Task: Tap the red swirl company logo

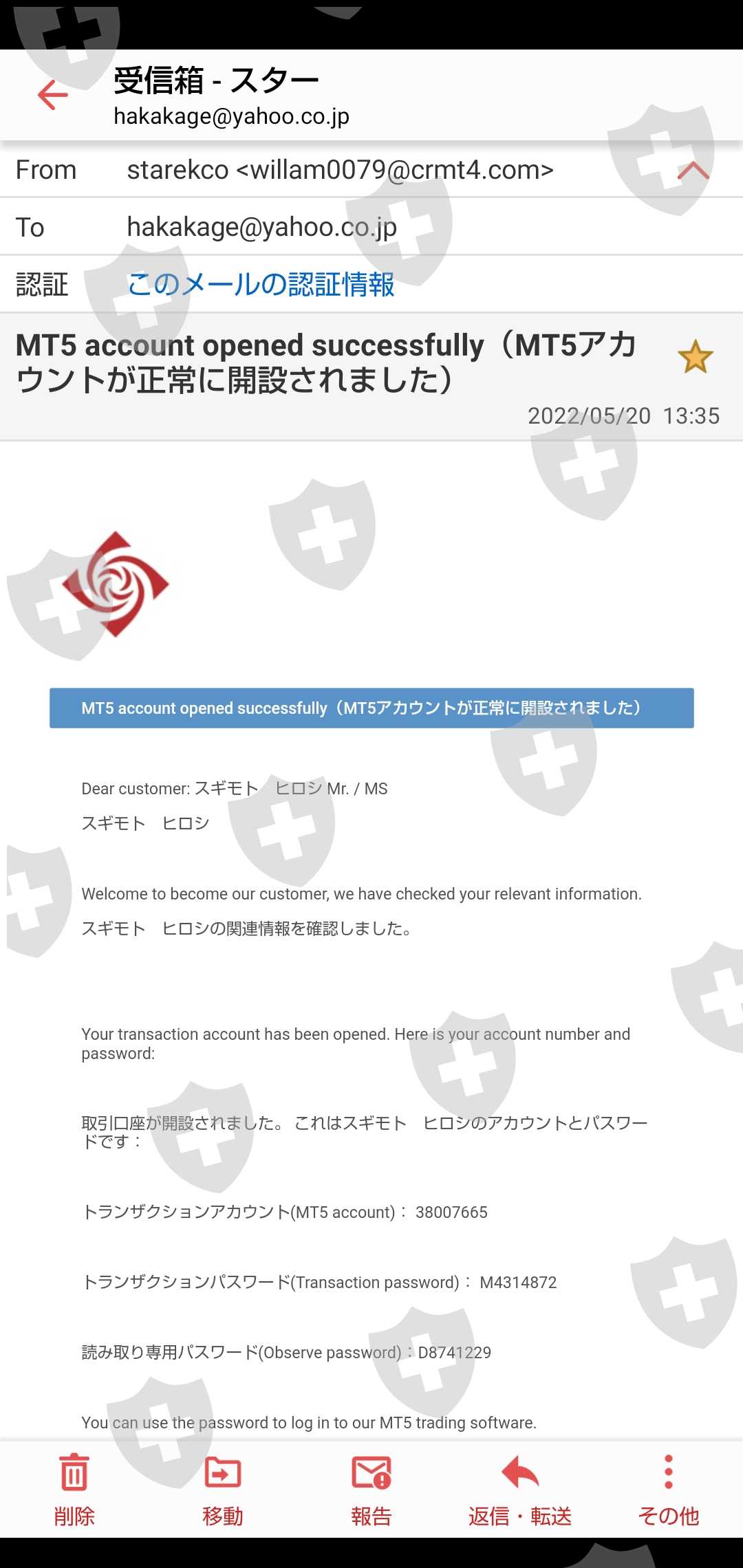Action: [x=115, y=584]
